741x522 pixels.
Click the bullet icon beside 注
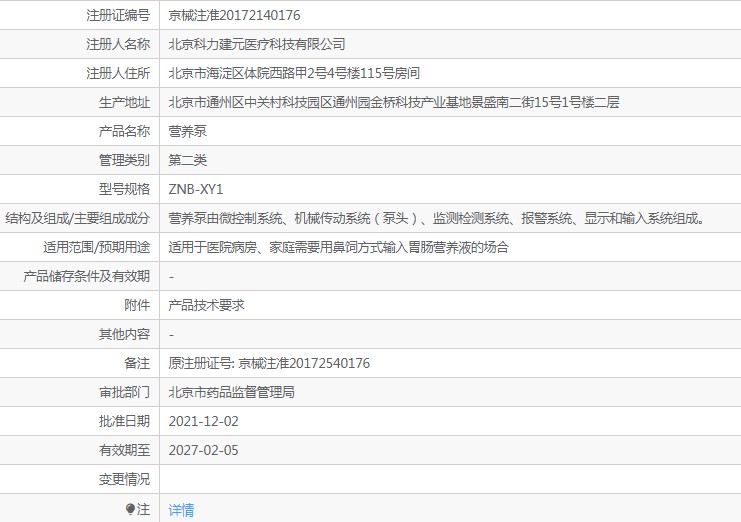[x=130, y=509]
